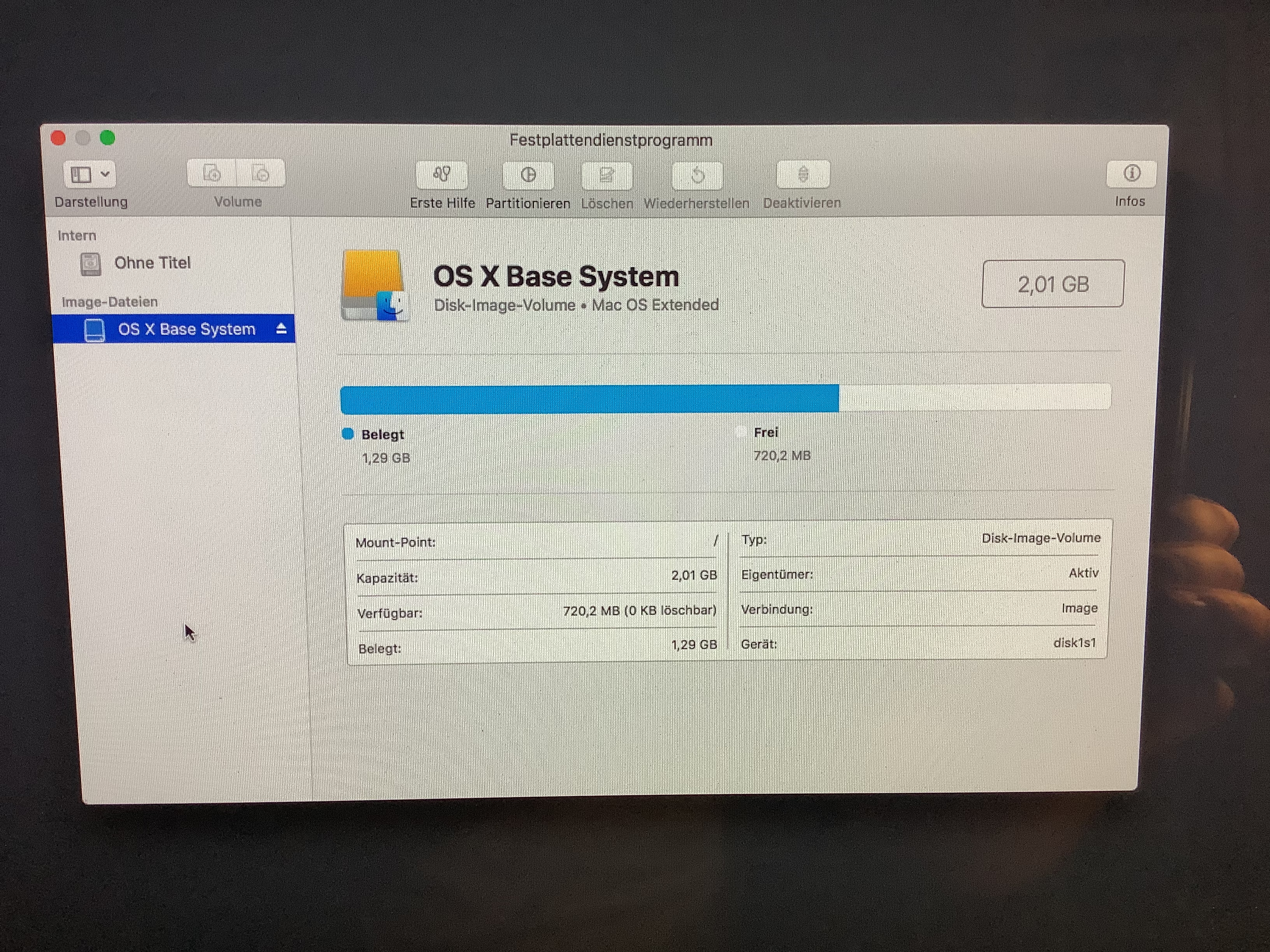Click Gerät value disk1s1
Screen dimensions: 1270x952
click(1075, 643)
